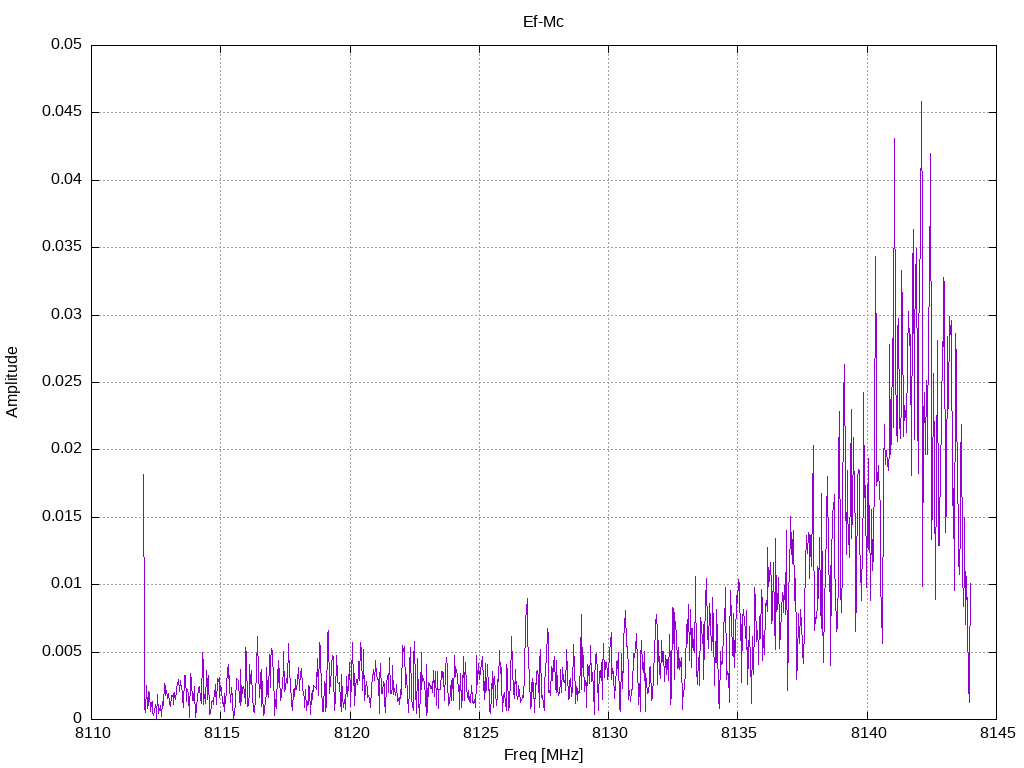The height and width of the screenshot is (768, 1024).
Task: Select the 0.05 y-axis tick label
Action: (x=66, y=45)
